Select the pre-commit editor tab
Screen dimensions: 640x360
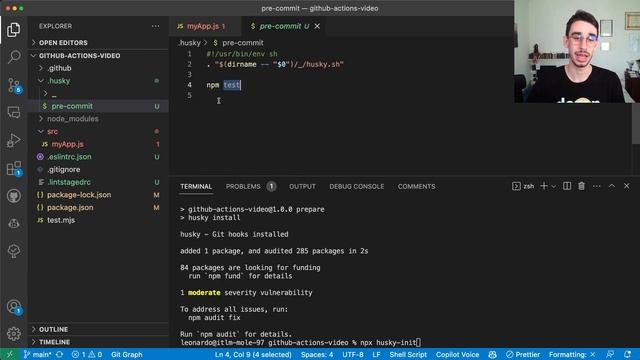coord(284,26)
